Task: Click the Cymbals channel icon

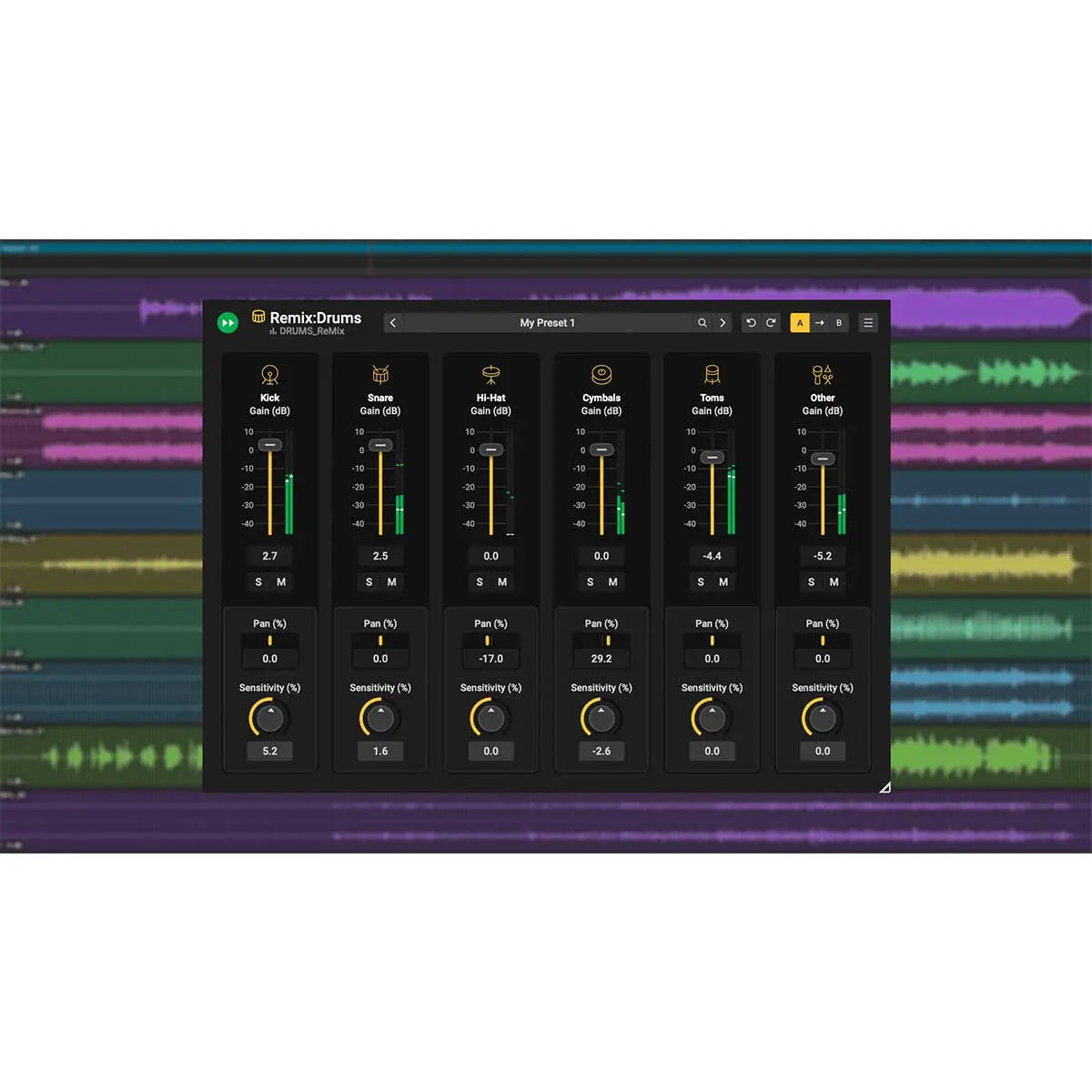Action: [x=602, y=374]
